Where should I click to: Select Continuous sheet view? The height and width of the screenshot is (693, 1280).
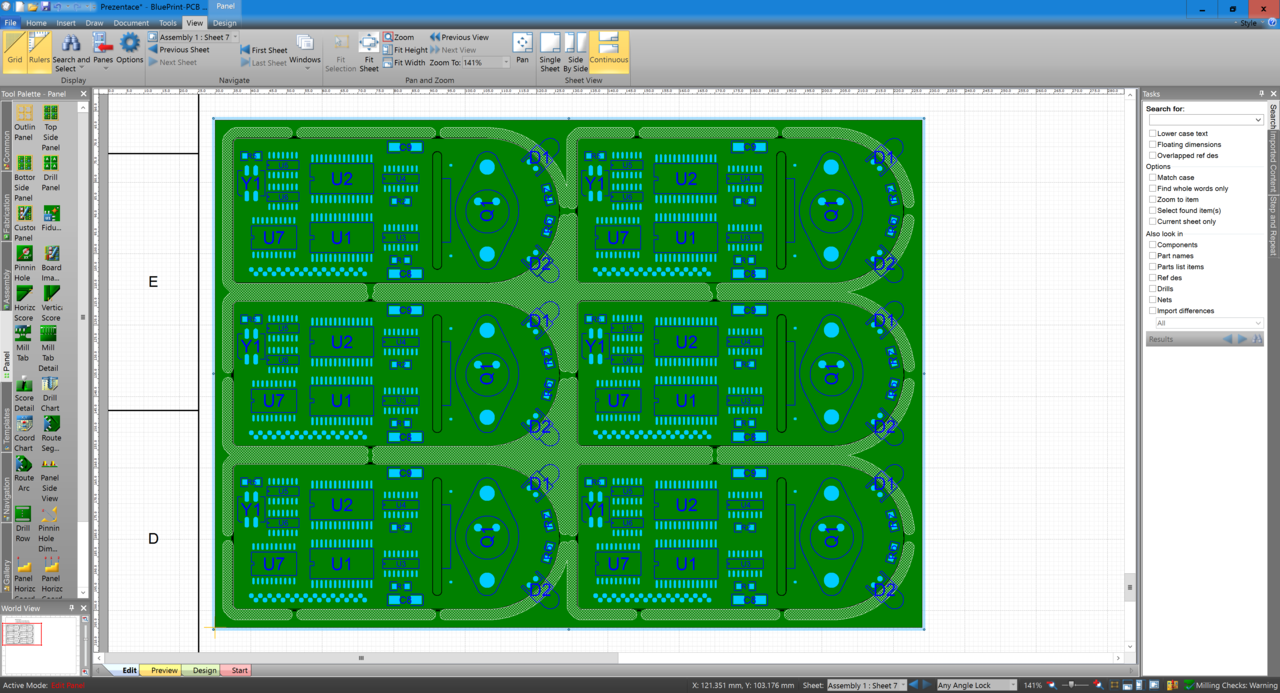609,50
